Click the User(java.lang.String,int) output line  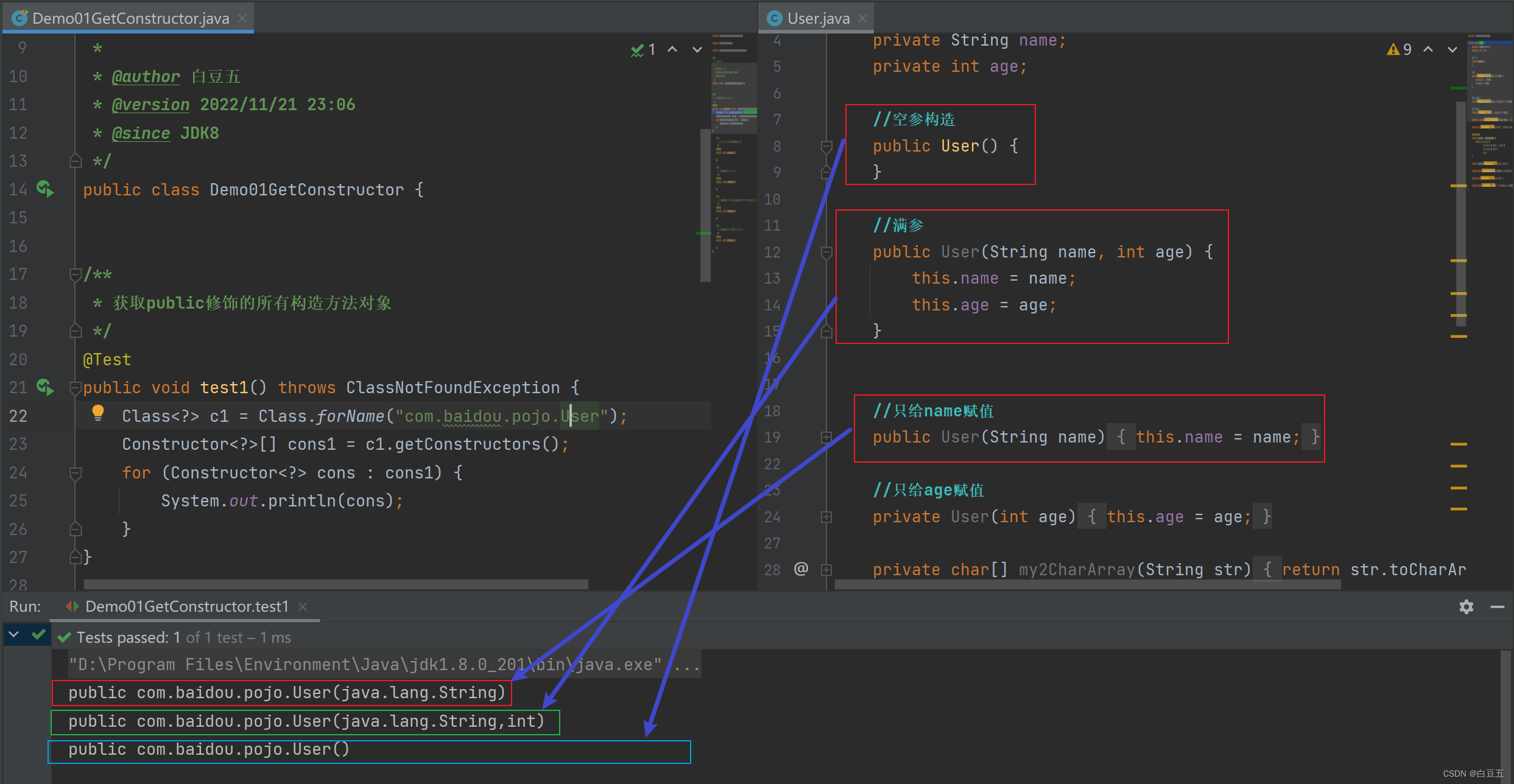tap(306, 721)
